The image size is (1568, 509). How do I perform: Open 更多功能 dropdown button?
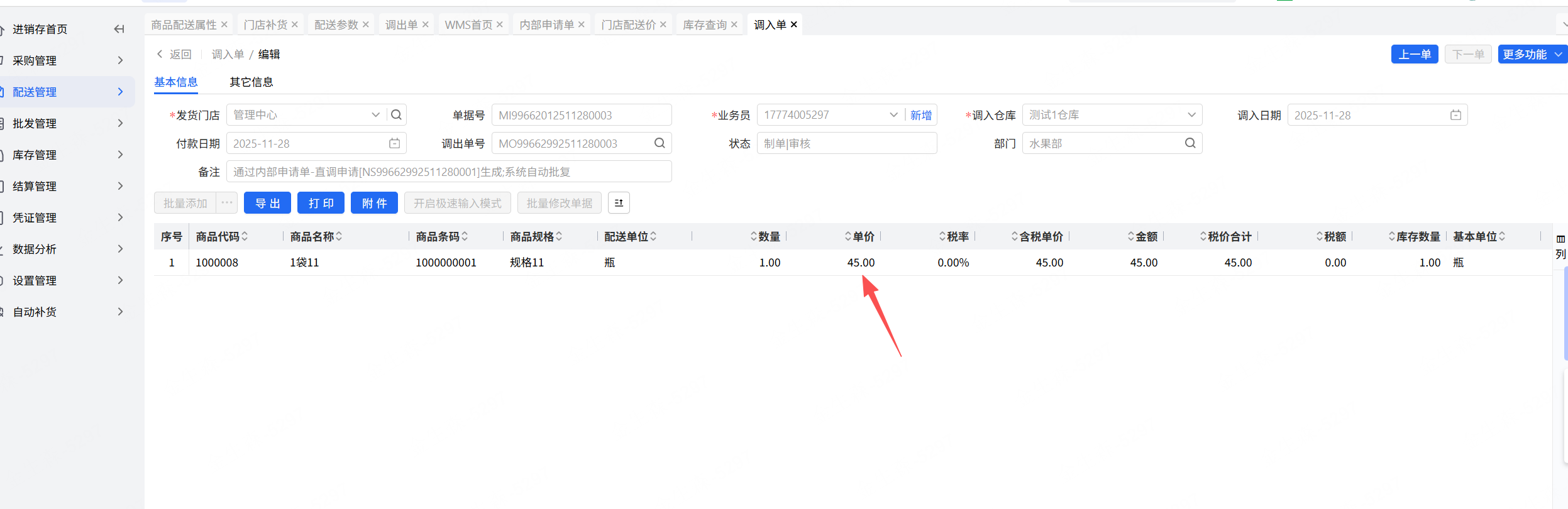click(x=1532, y=54)
